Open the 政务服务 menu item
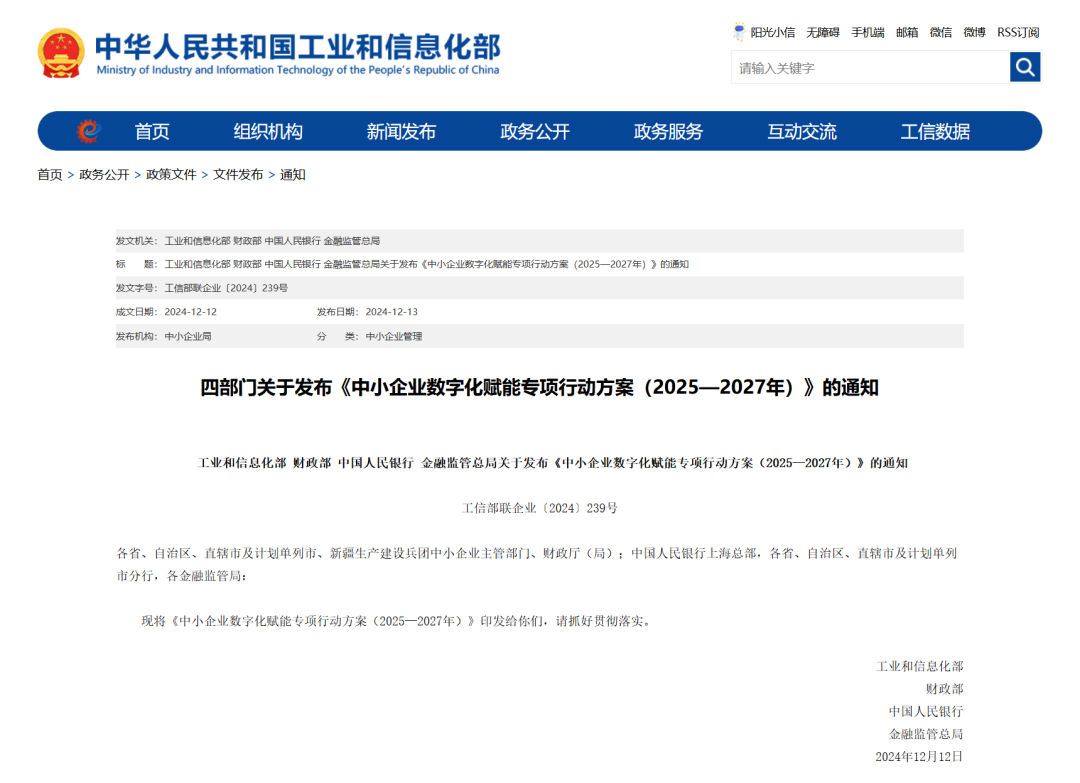Image resolution: width=1080 pixels, height=783 pixels. [x=667, y=131]
